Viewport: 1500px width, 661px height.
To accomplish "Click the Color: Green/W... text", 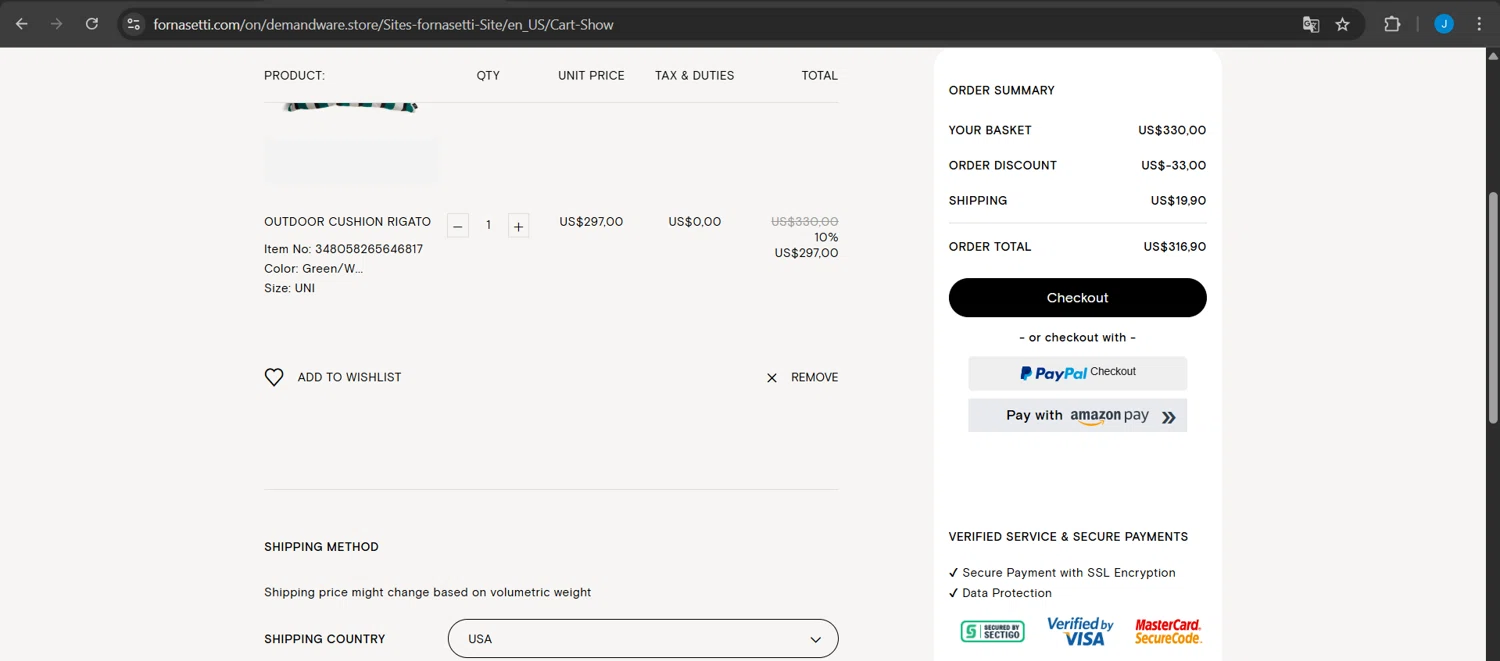I will coord(313,269).
